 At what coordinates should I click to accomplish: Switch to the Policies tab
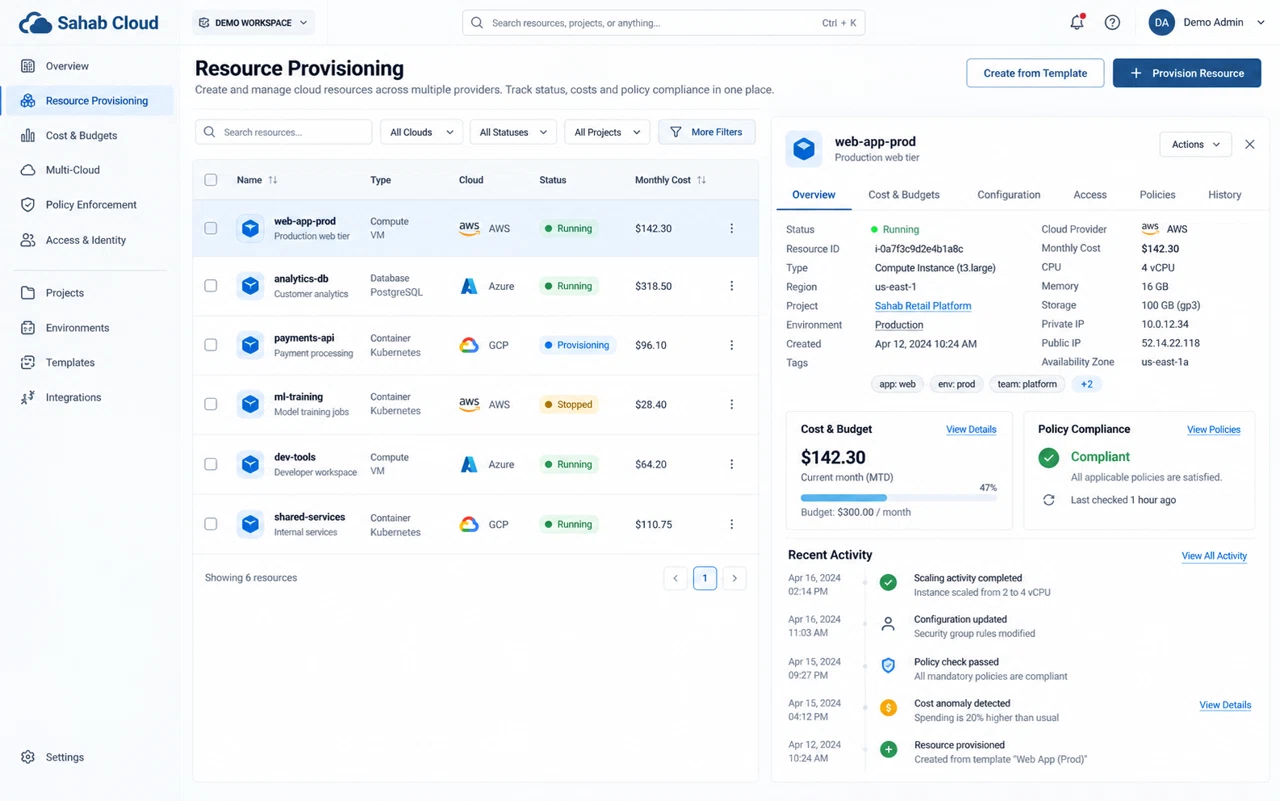tap(1157, 195)
